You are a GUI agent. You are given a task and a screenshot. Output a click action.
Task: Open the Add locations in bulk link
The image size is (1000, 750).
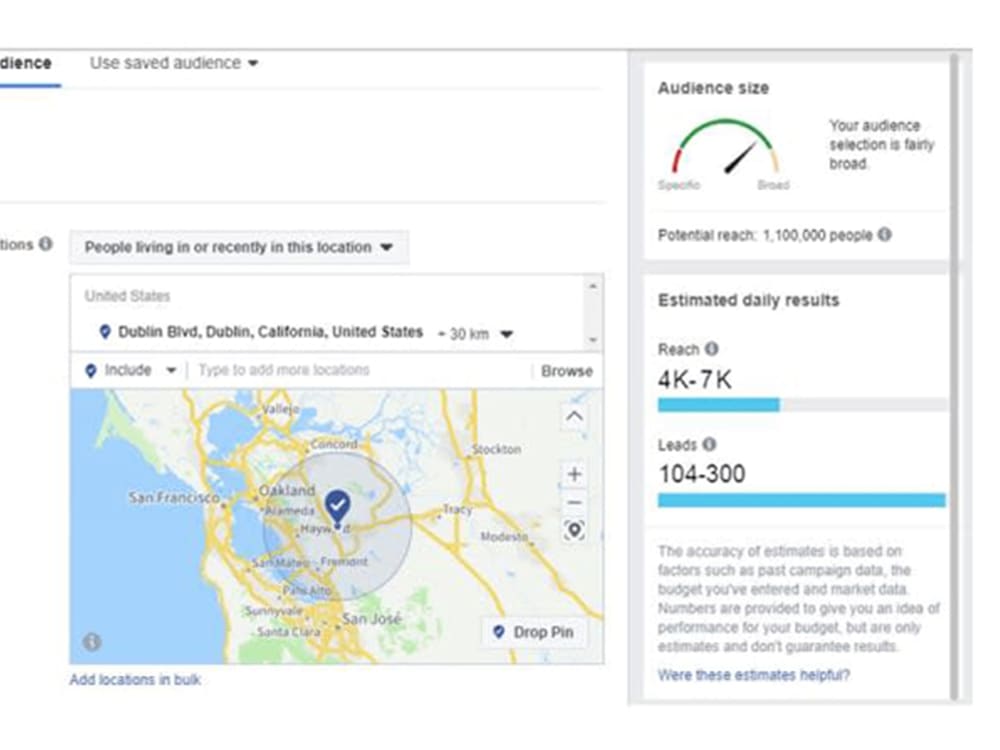[x=135, y=680]
